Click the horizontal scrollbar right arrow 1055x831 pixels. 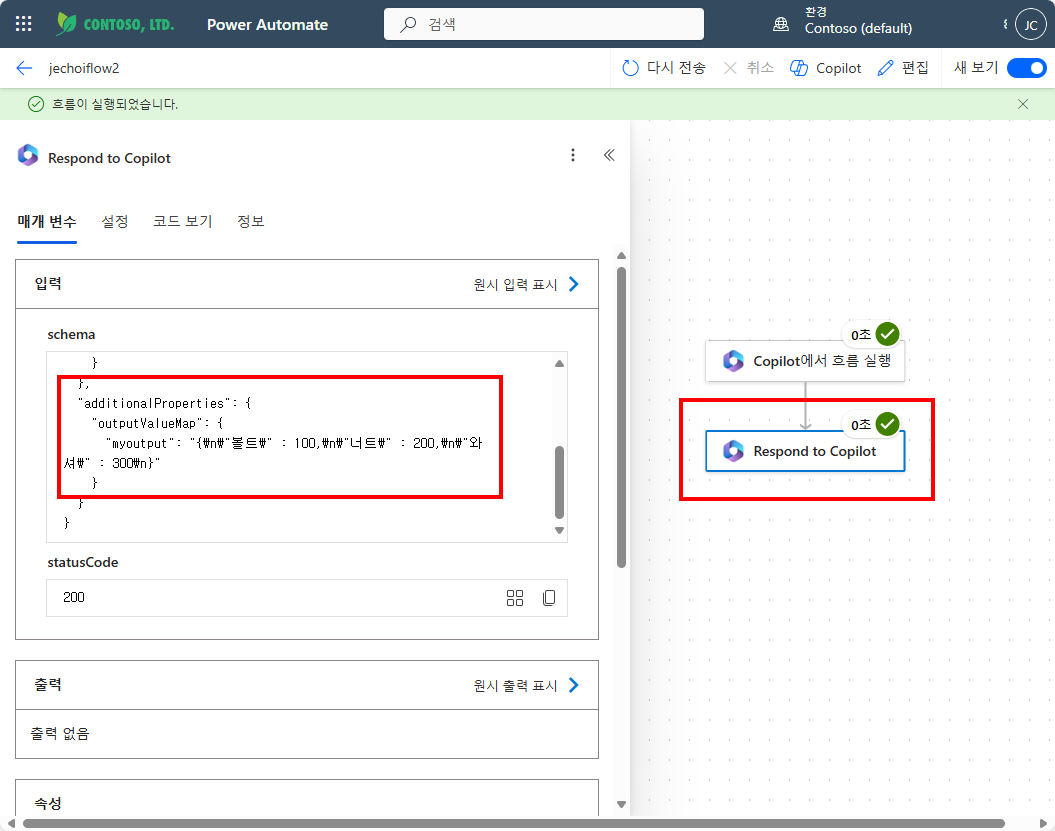tap(1043, 824)
